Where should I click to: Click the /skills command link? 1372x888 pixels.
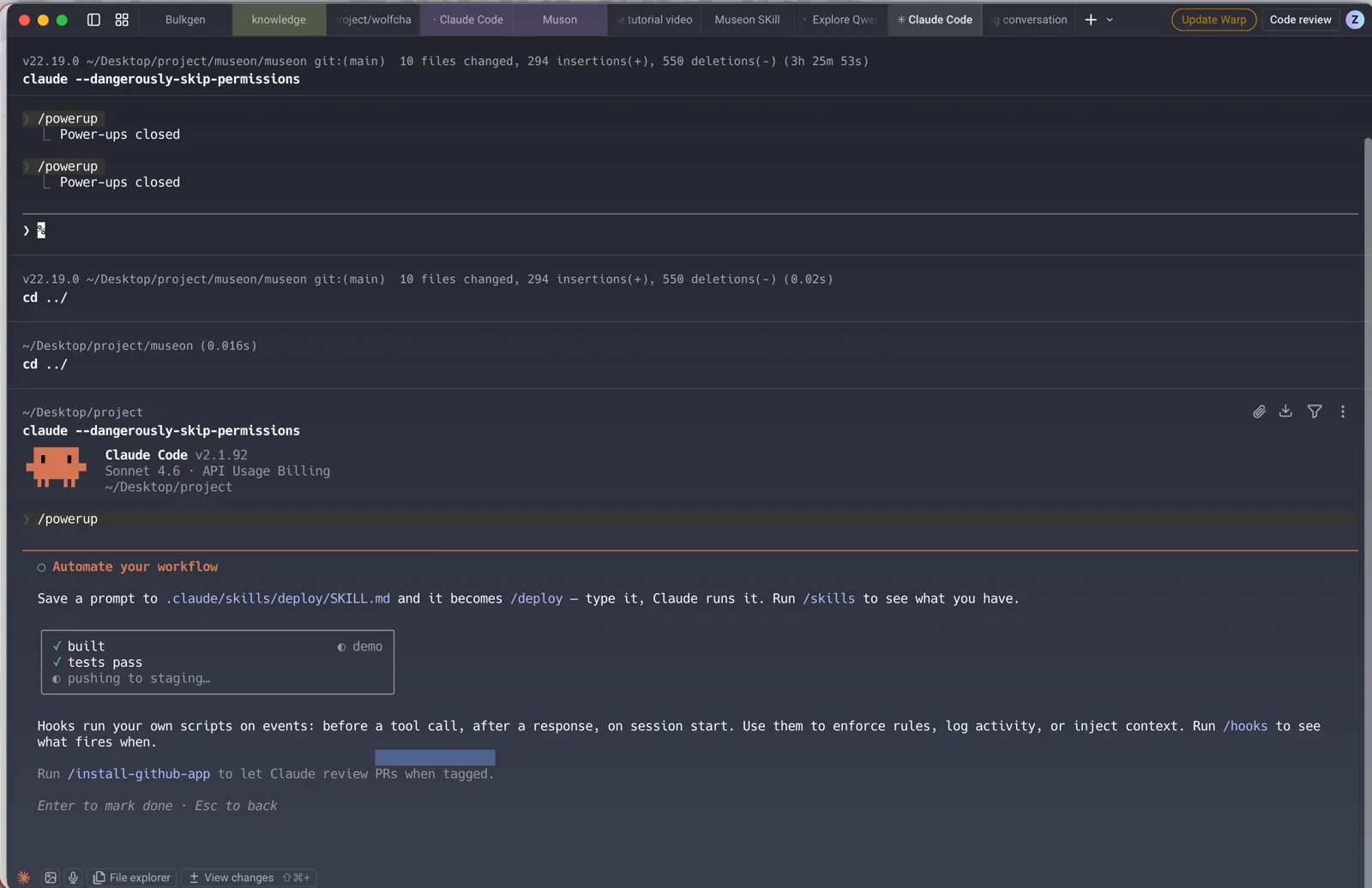(828, 598)
